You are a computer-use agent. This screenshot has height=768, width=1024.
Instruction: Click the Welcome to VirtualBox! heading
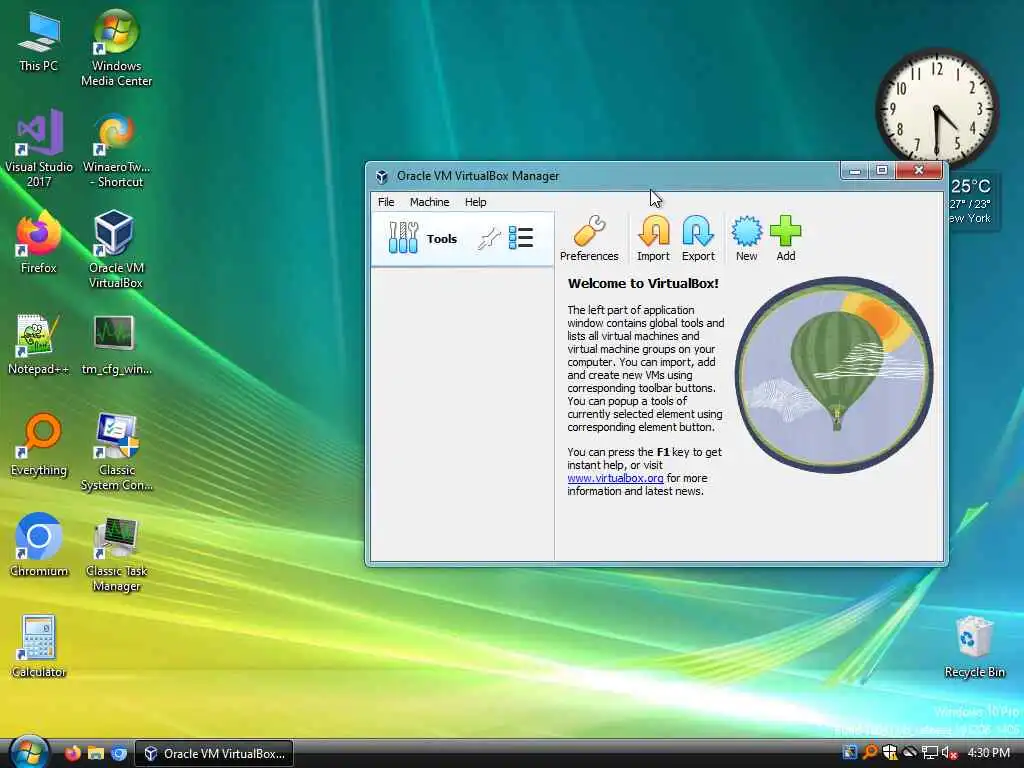point(643,283)
